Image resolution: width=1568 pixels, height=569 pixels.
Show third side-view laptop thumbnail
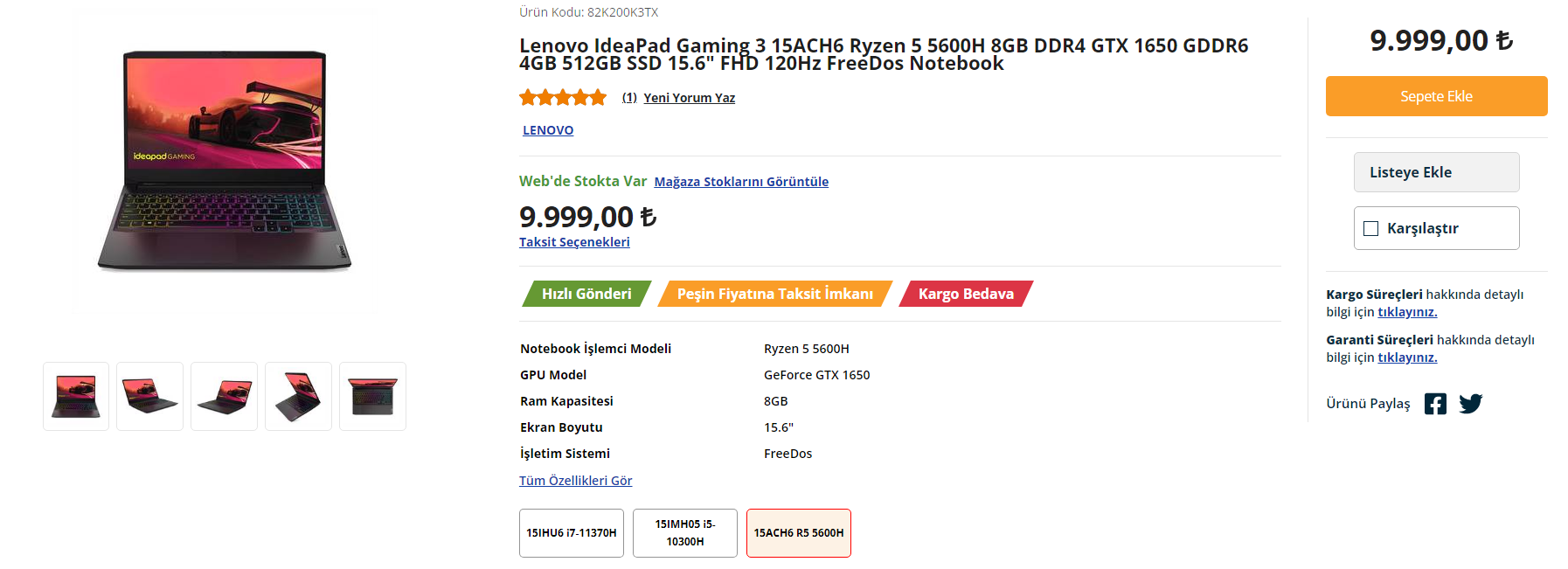(225, 396)
